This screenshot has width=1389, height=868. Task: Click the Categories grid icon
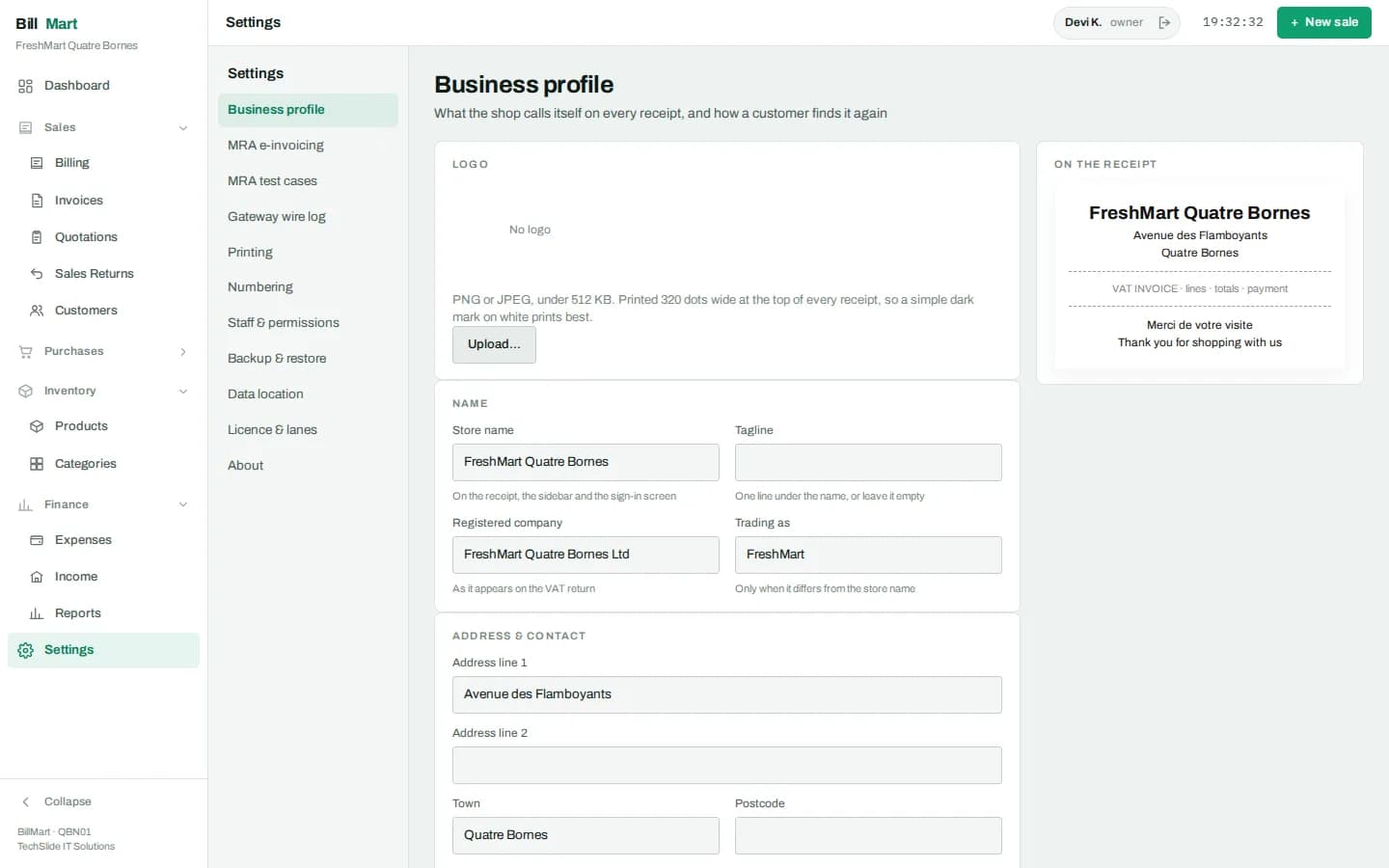click(x=37, y=464)
